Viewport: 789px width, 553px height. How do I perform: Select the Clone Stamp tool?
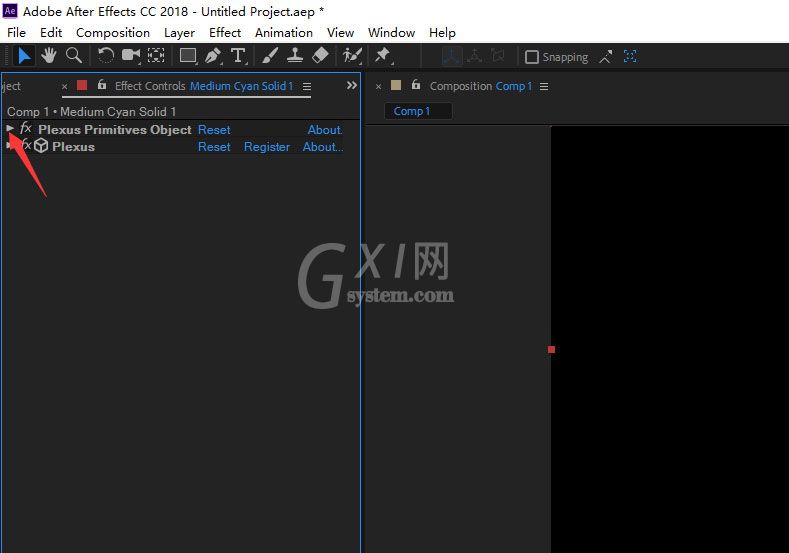(x=295, y=55)
